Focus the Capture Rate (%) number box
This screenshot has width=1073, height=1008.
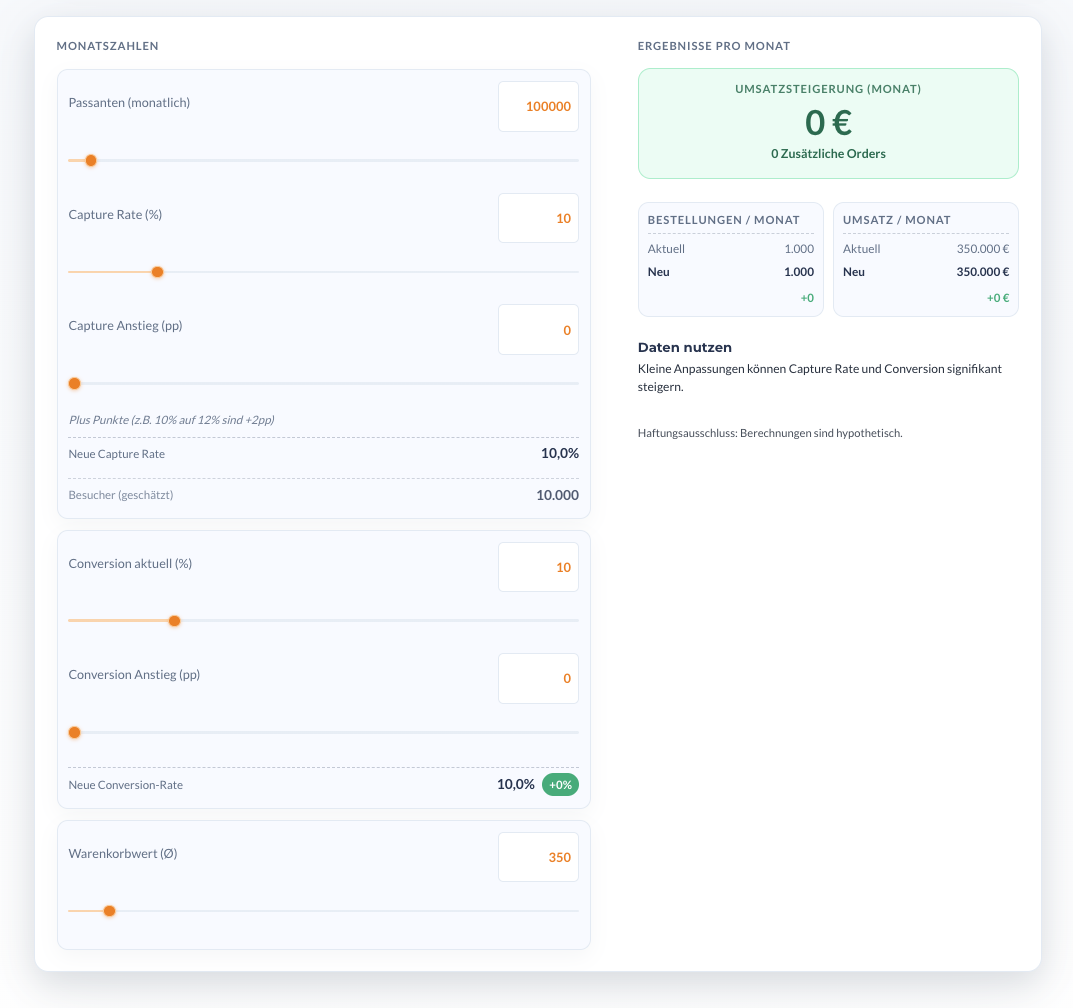tap(538, 218)
